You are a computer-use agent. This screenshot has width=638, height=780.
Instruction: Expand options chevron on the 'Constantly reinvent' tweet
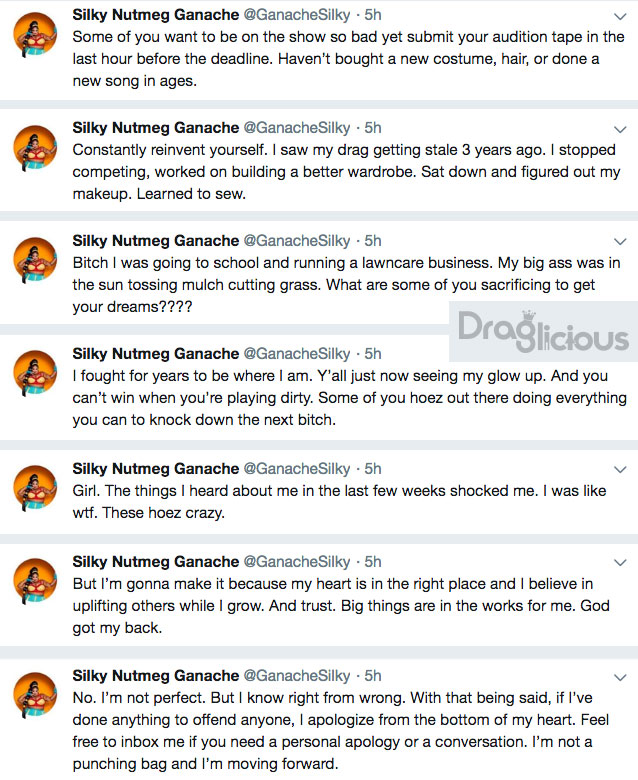620,129
